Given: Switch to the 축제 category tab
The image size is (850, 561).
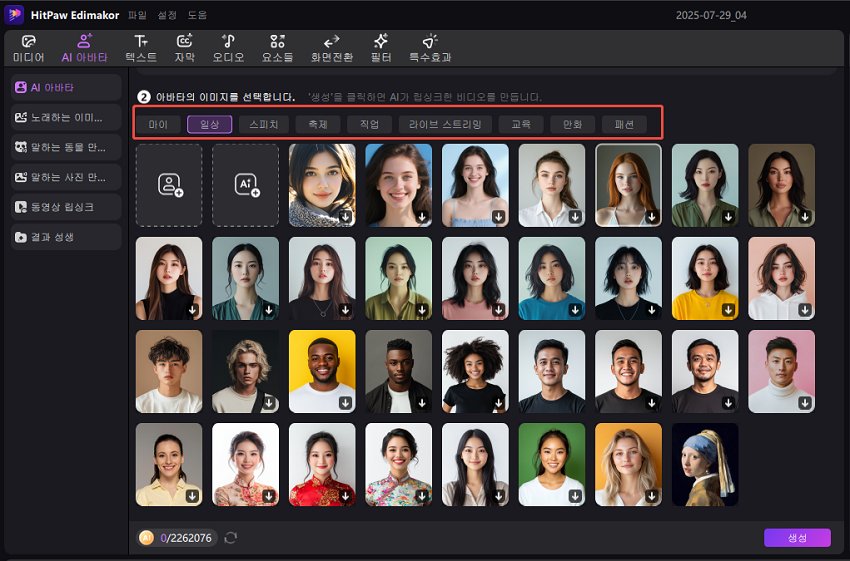Looking at the screenshot, I should pos(318,124).
